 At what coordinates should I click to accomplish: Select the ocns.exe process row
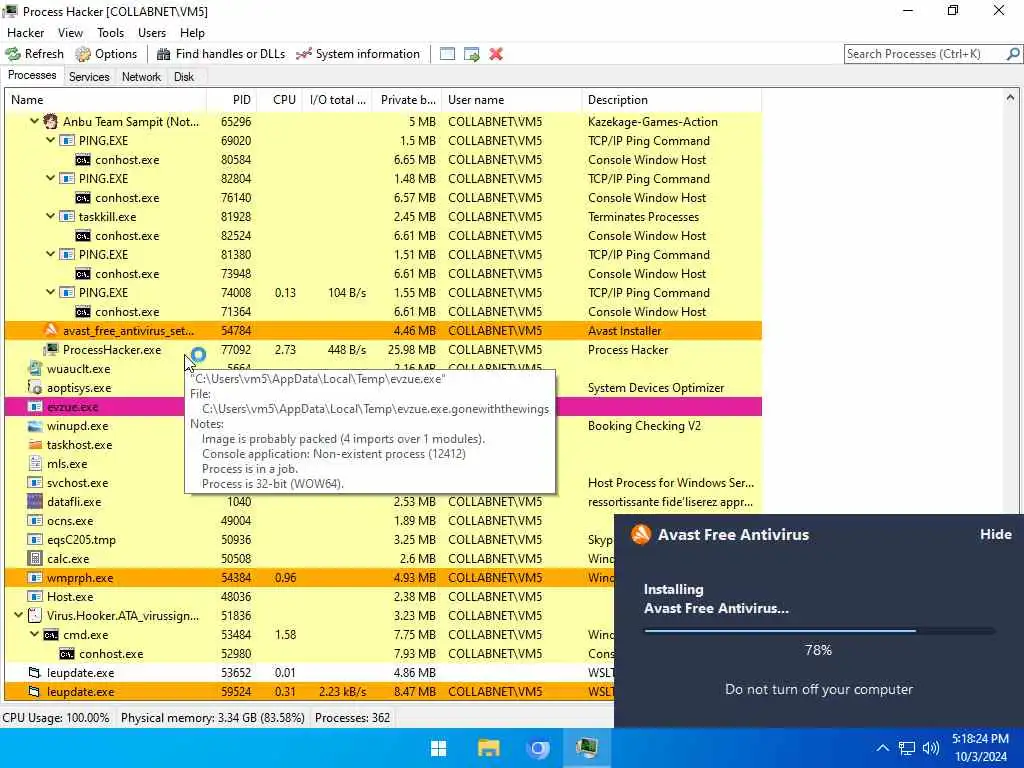pyautogui.click(x=383, y=520)
